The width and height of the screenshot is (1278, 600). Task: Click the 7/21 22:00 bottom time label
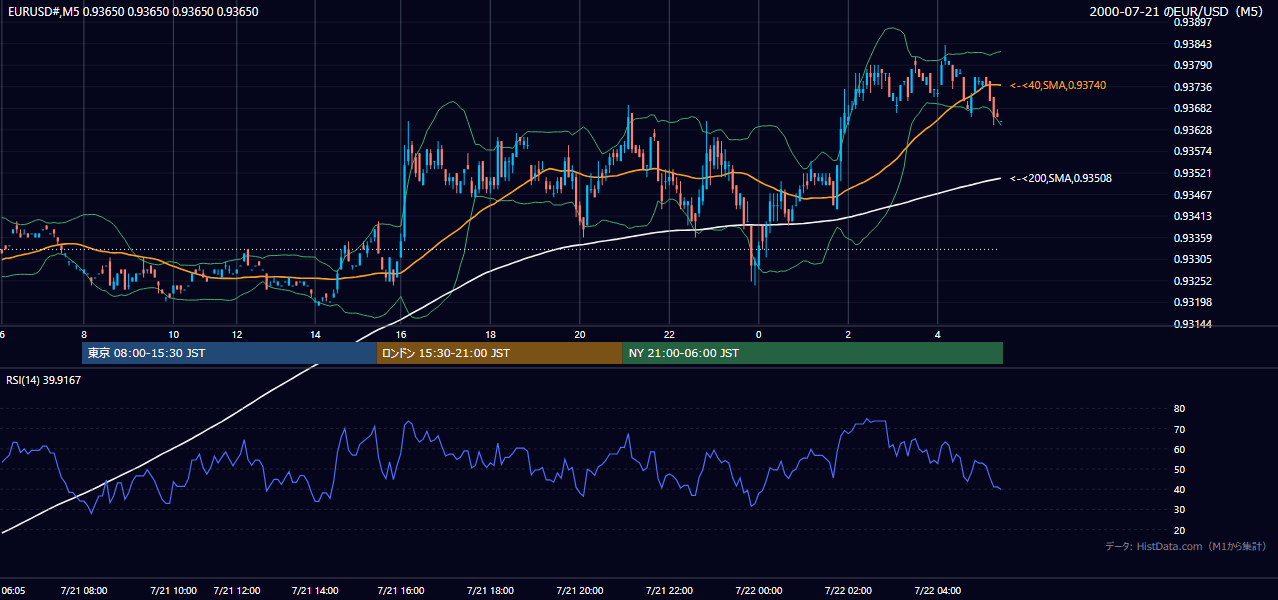tap(670, 591)
